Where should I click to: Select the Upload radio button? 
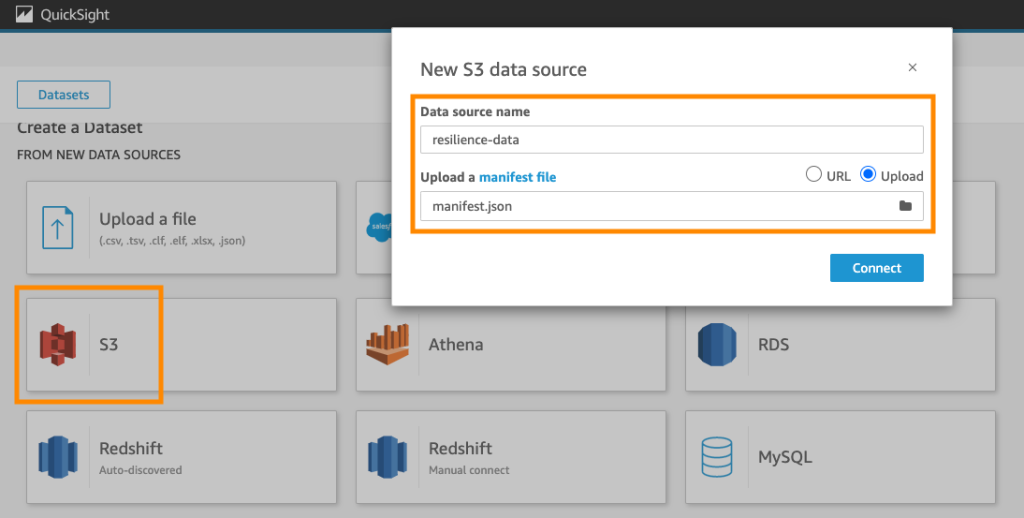tap(867, 174)
